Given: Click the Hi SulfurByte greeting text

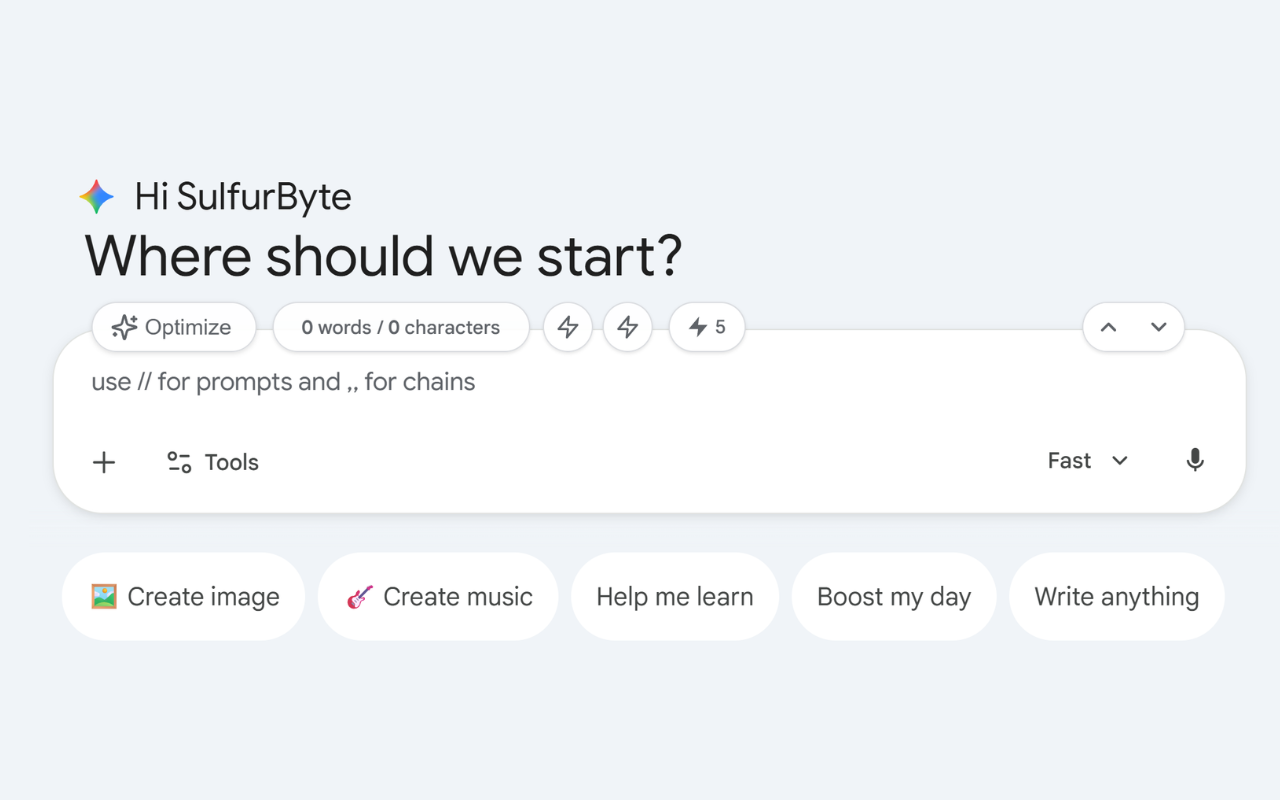Looking at the screenshot, I should point(243,197).
